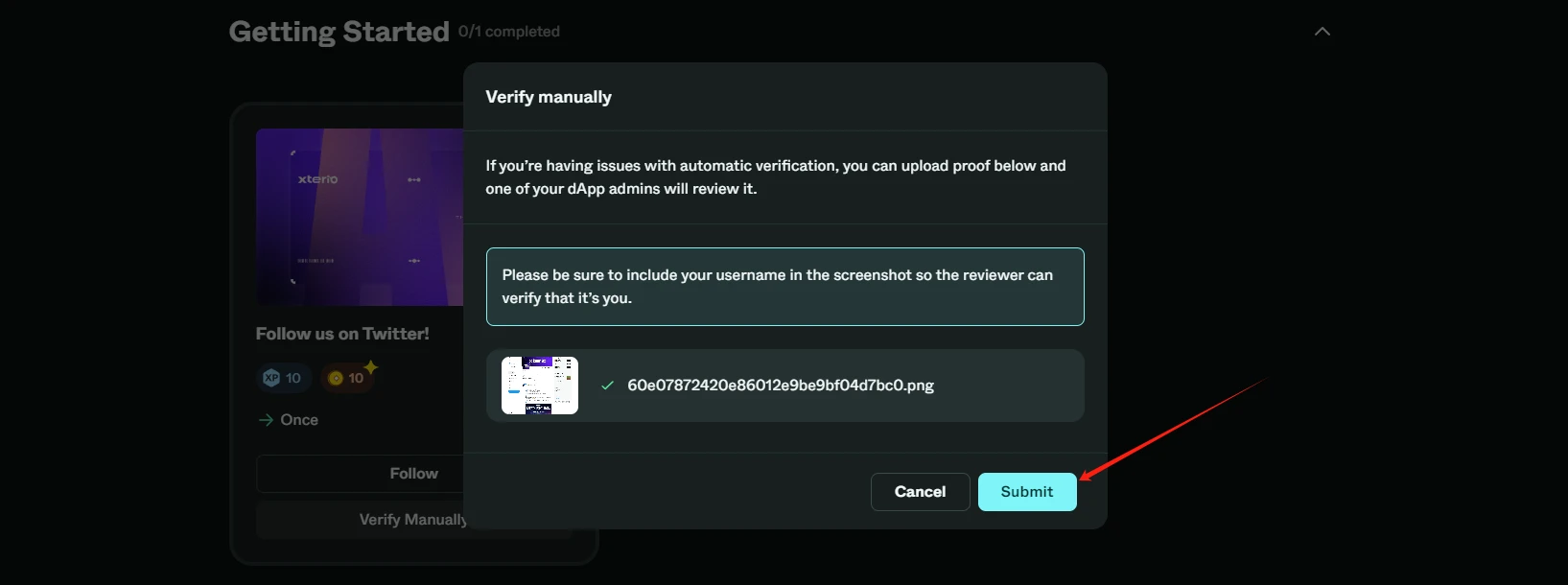
Task: Click the xterio logo in the banner
Action: [317, 179]
